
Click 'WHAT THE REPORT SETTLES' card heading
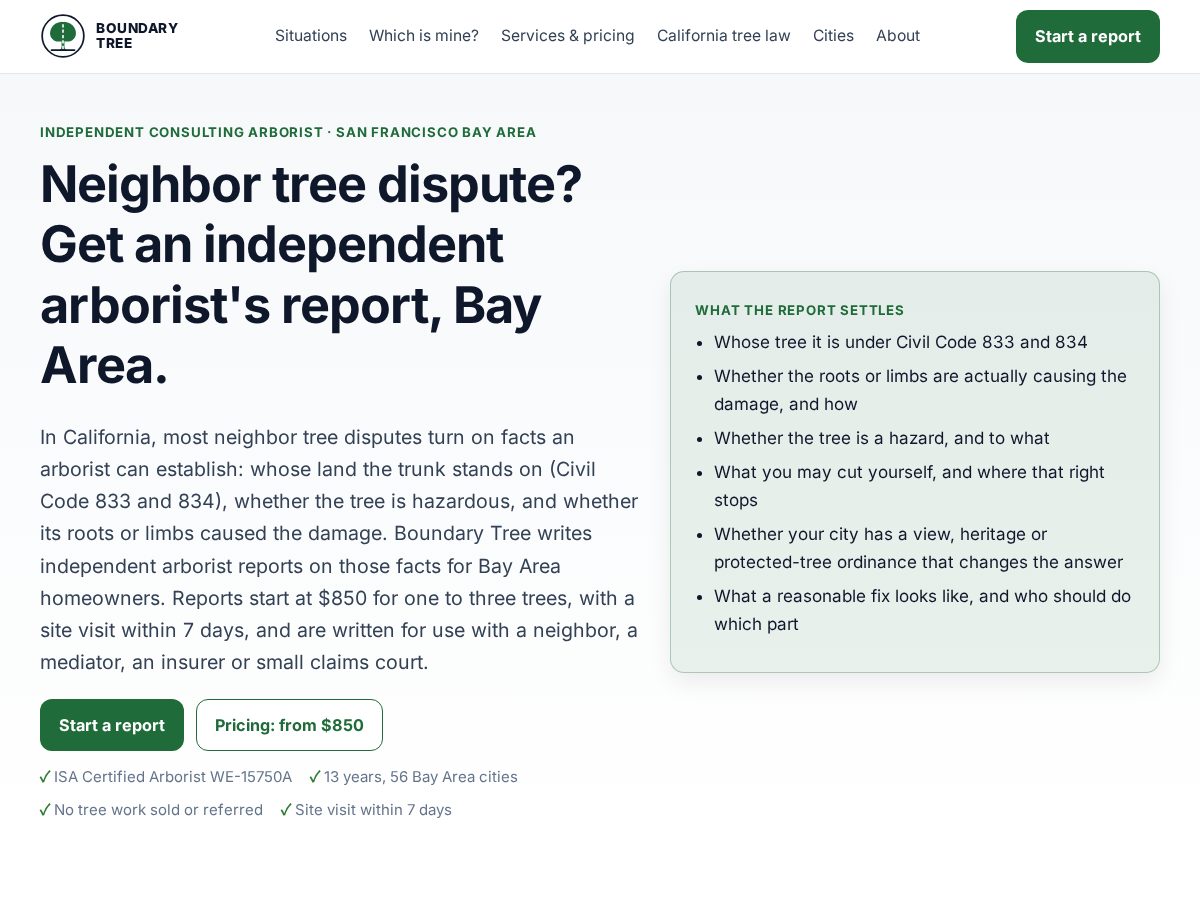point(800,310)
